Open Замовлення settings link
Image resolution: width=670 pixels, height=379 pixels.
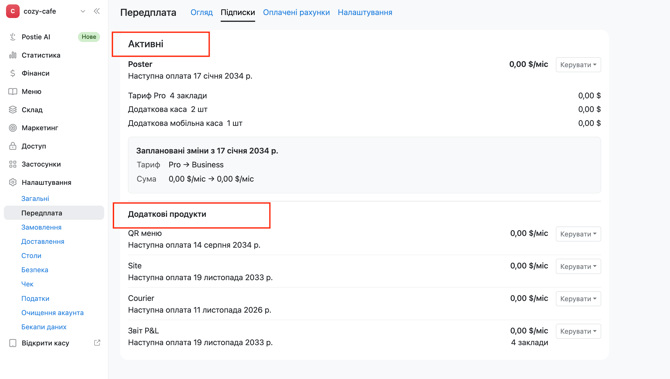coord(41,227)
